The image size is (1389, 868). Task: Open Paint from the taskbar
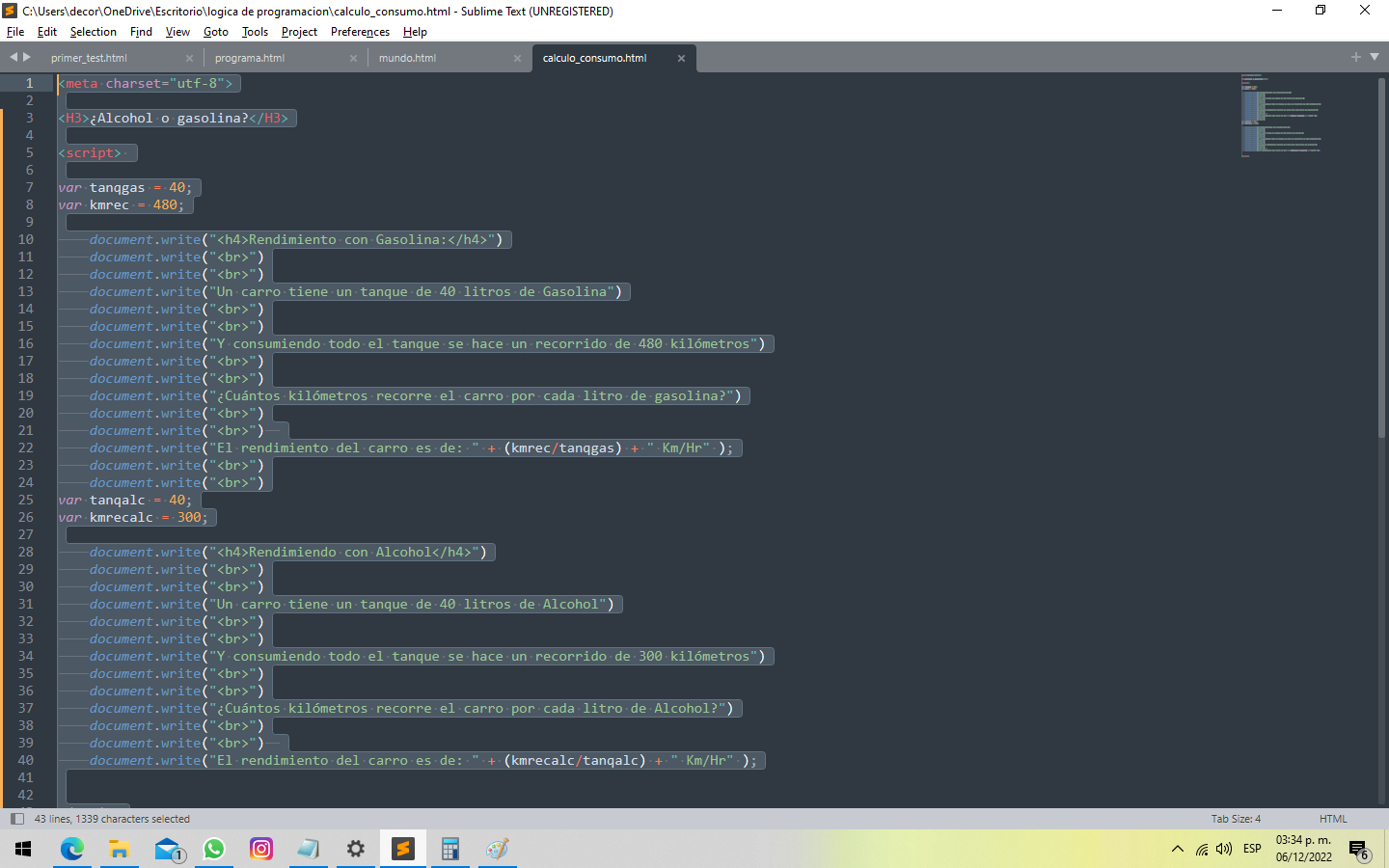498,849
